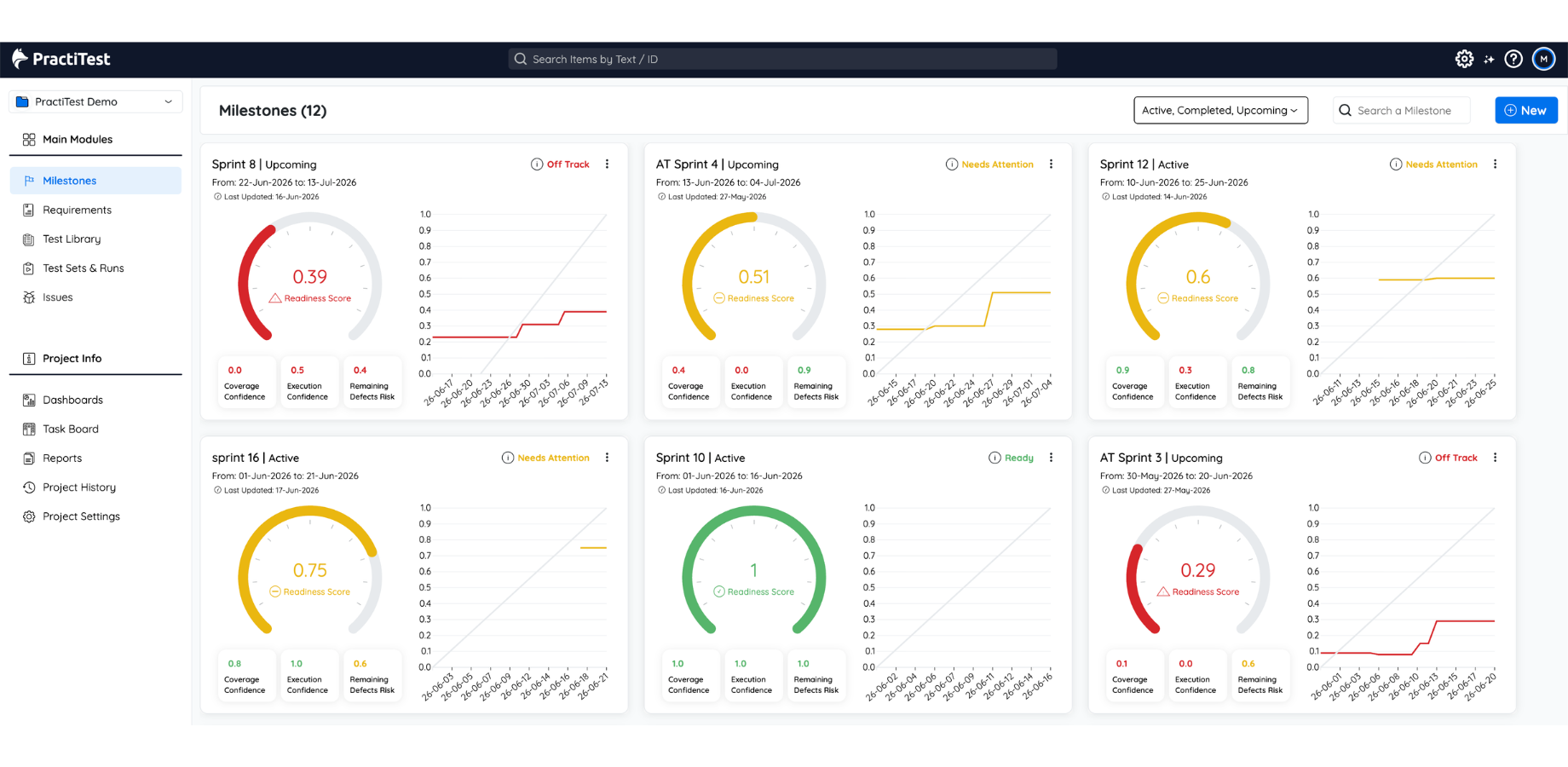
Task: Open the Active, Completed, Upcoming filter dropdown
Action: (1220, 110)
